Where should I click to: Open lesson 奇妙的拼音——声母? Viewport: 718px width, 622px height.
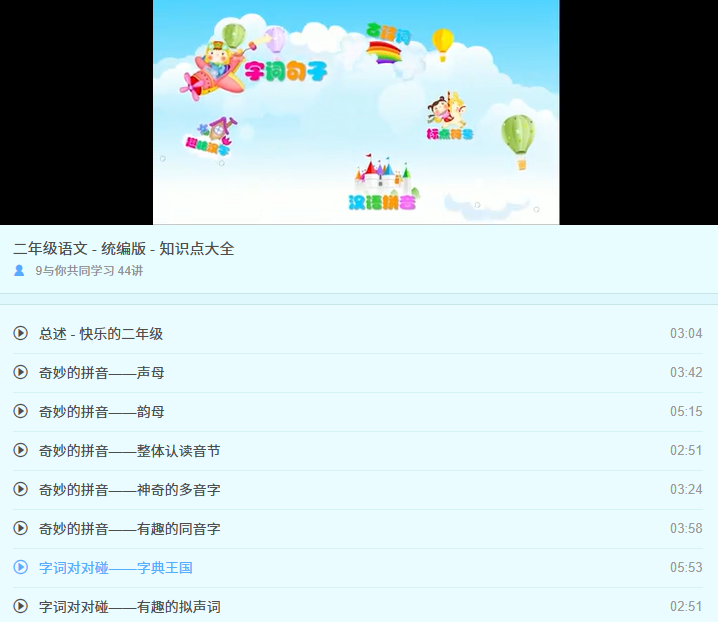pos(101,373)
